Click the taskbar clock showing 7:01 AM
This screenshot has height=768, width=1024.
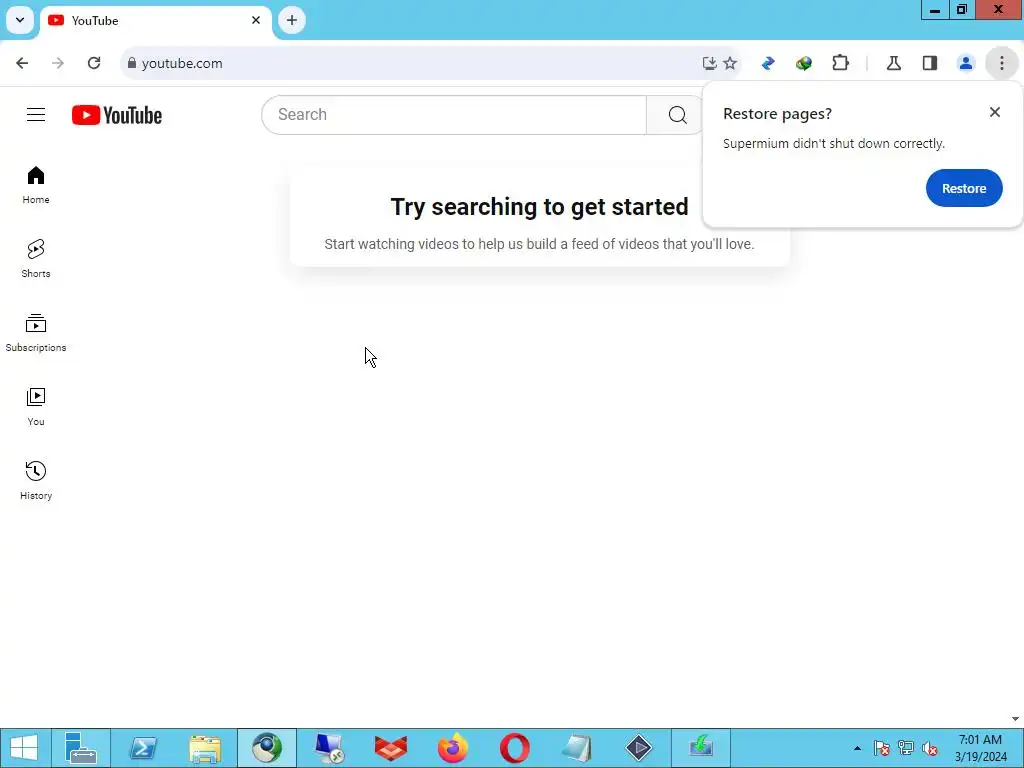pos(980,748)
